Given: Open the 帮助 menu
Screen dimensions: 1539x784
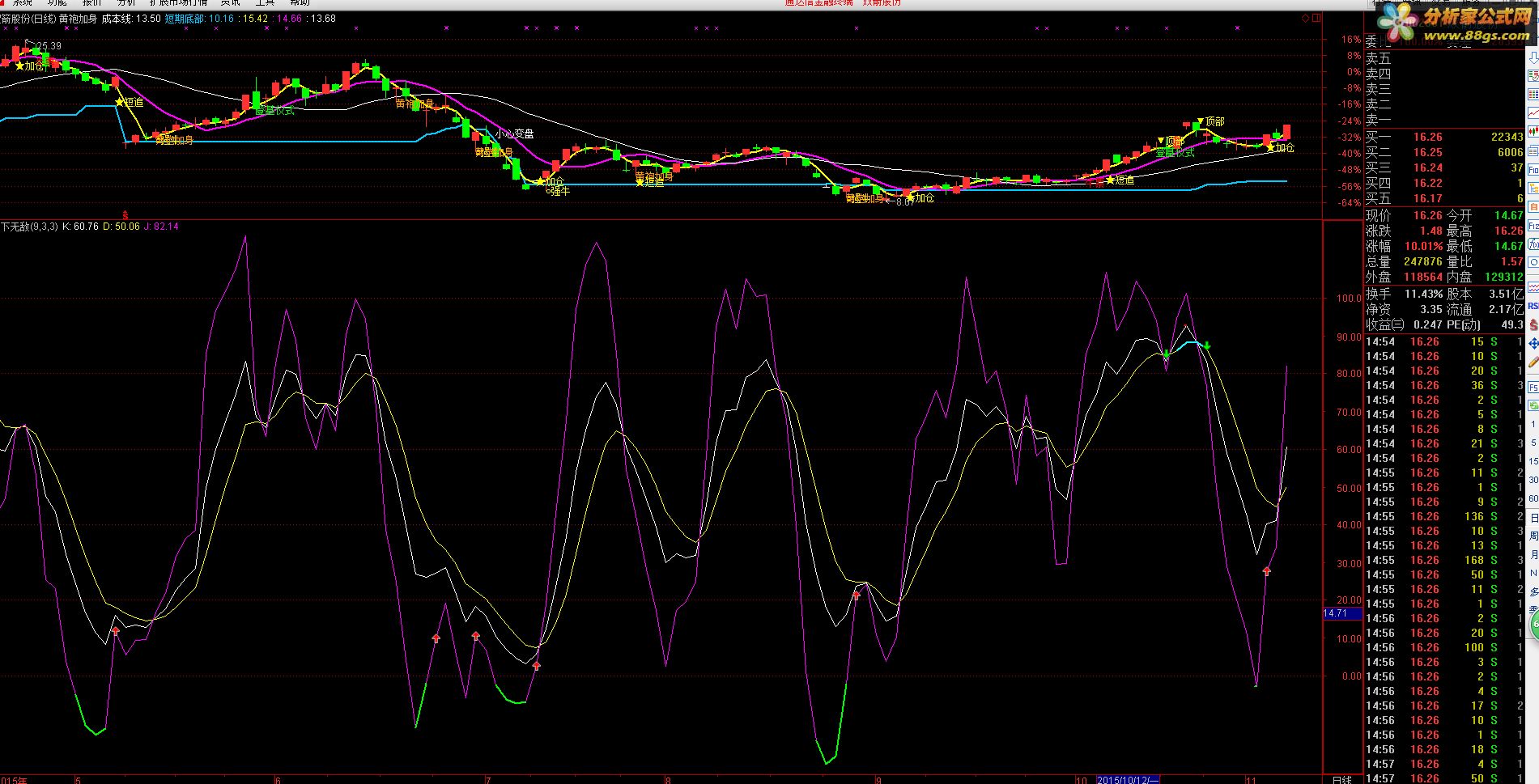Looking at the screenshot, I should 300,2.
